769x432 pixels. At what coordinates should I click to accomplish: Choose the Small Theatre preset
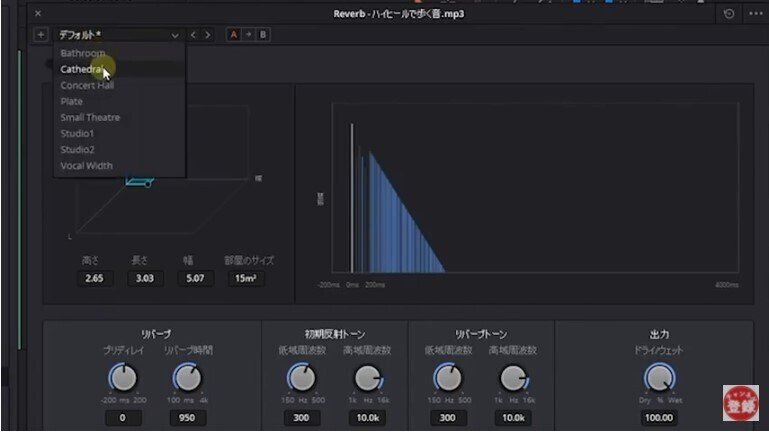pos(119,118)
